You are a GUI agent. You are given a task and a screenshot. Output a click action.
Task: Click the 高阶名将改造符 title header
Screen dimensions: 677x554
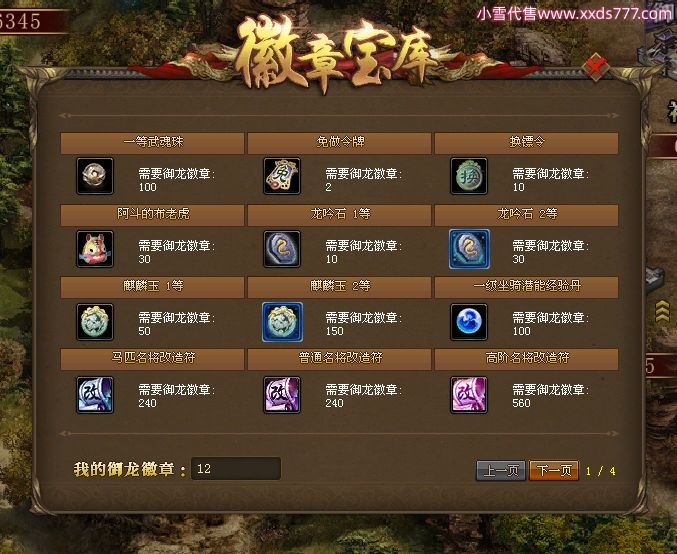click(x=527, y=358)
